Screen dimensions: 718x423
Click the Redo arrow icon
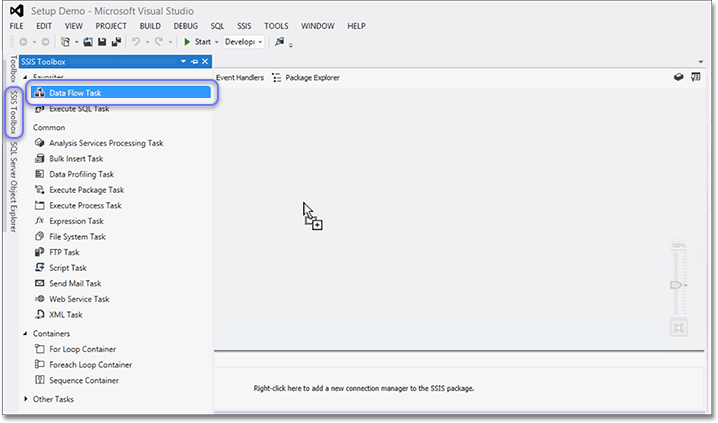click(x=158, y=42)
